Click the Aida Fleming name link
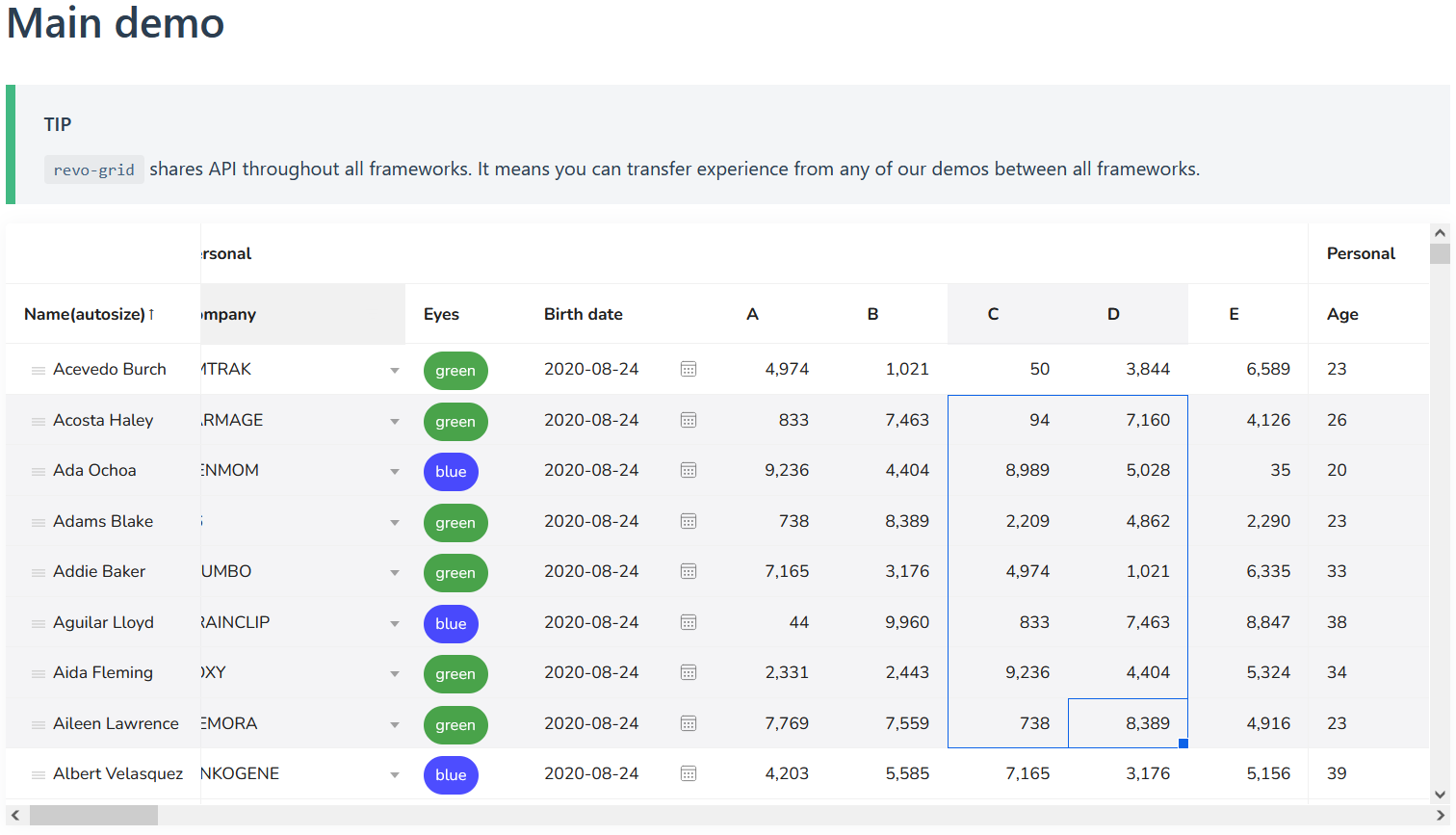The height and width of the screenshot is (835, 1456). 102,673
